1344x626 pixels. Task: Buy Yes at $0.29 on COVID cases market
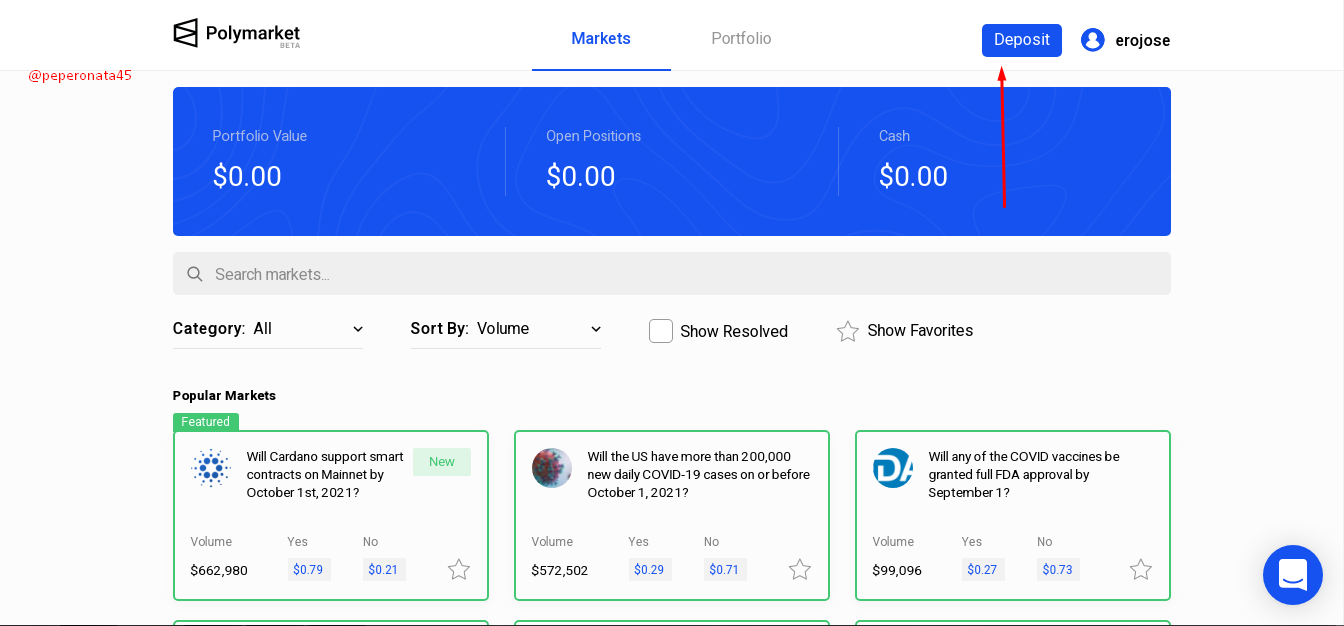(x=650, y=570)
